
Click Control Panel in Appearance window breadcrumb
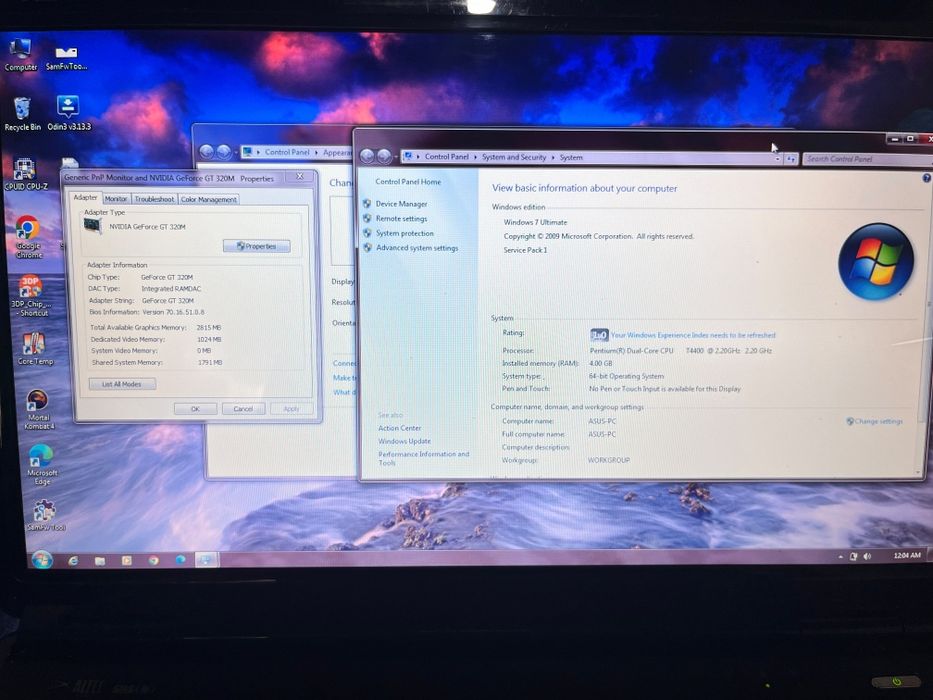(x=287, y=152)
